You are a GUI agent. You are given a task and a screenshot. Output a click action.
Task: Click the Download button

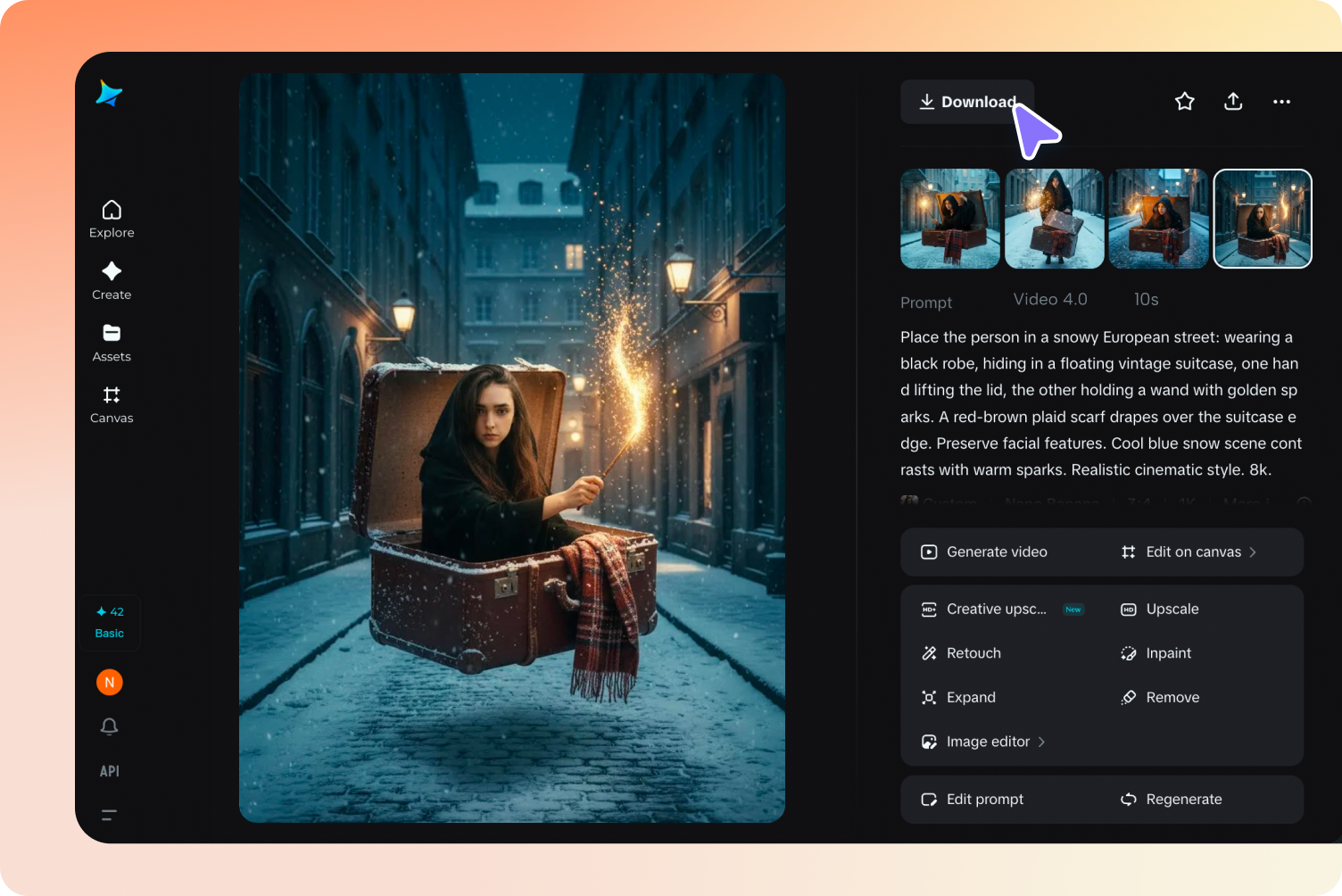click(967, 101)
